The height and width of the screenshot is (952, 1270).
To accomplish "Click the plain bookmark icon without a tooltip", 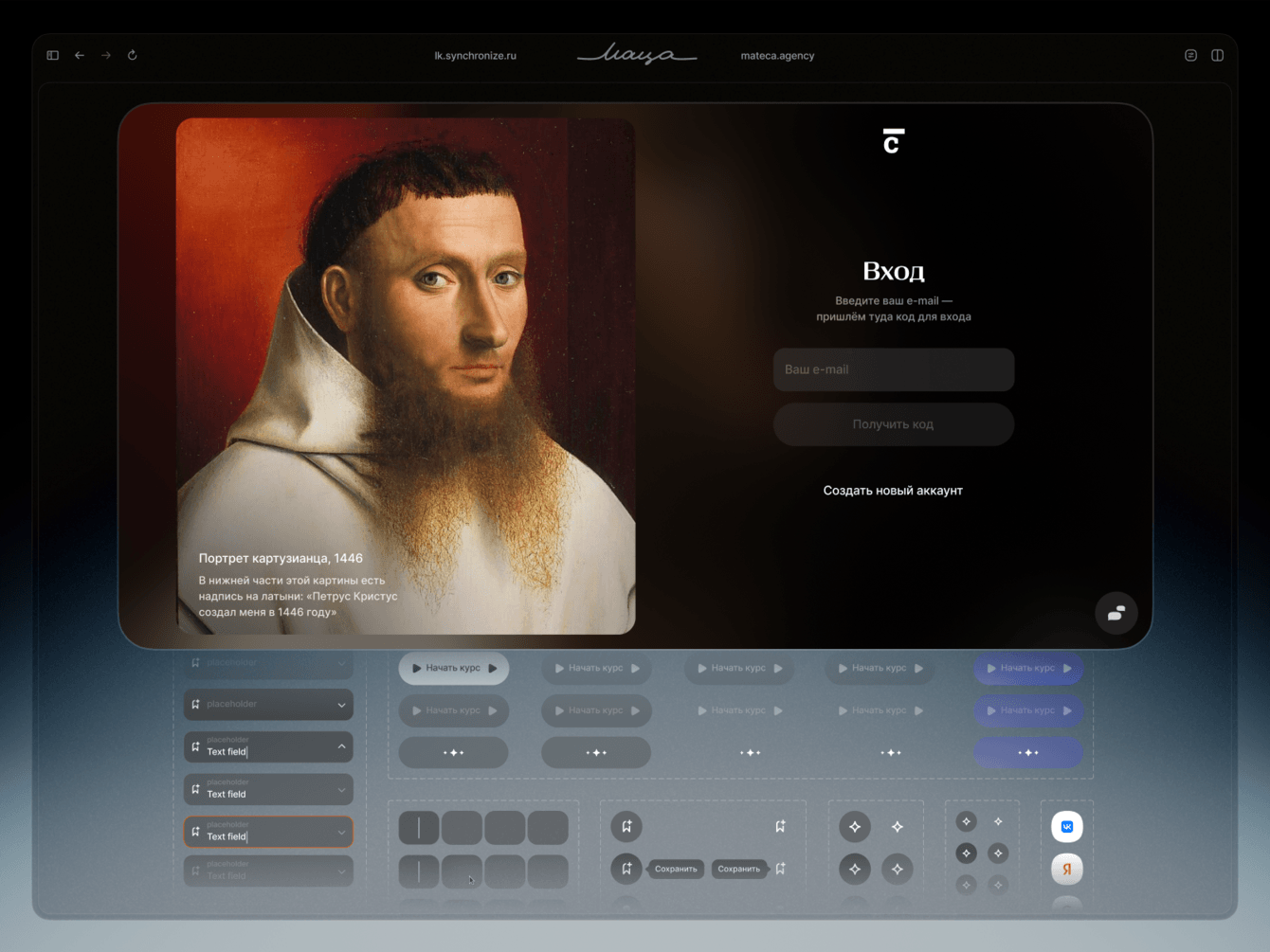I will point(780,826).
